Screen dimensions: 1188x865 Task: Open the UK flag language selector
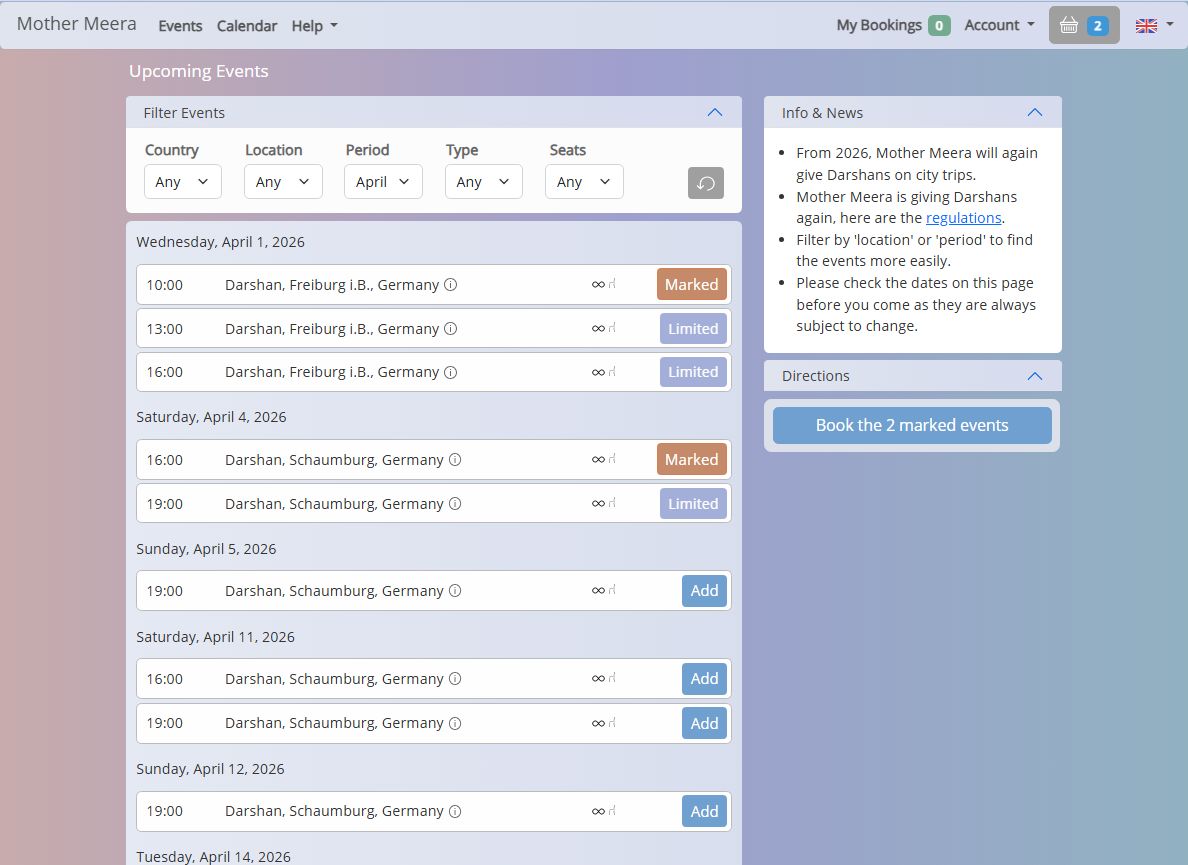1153,26
